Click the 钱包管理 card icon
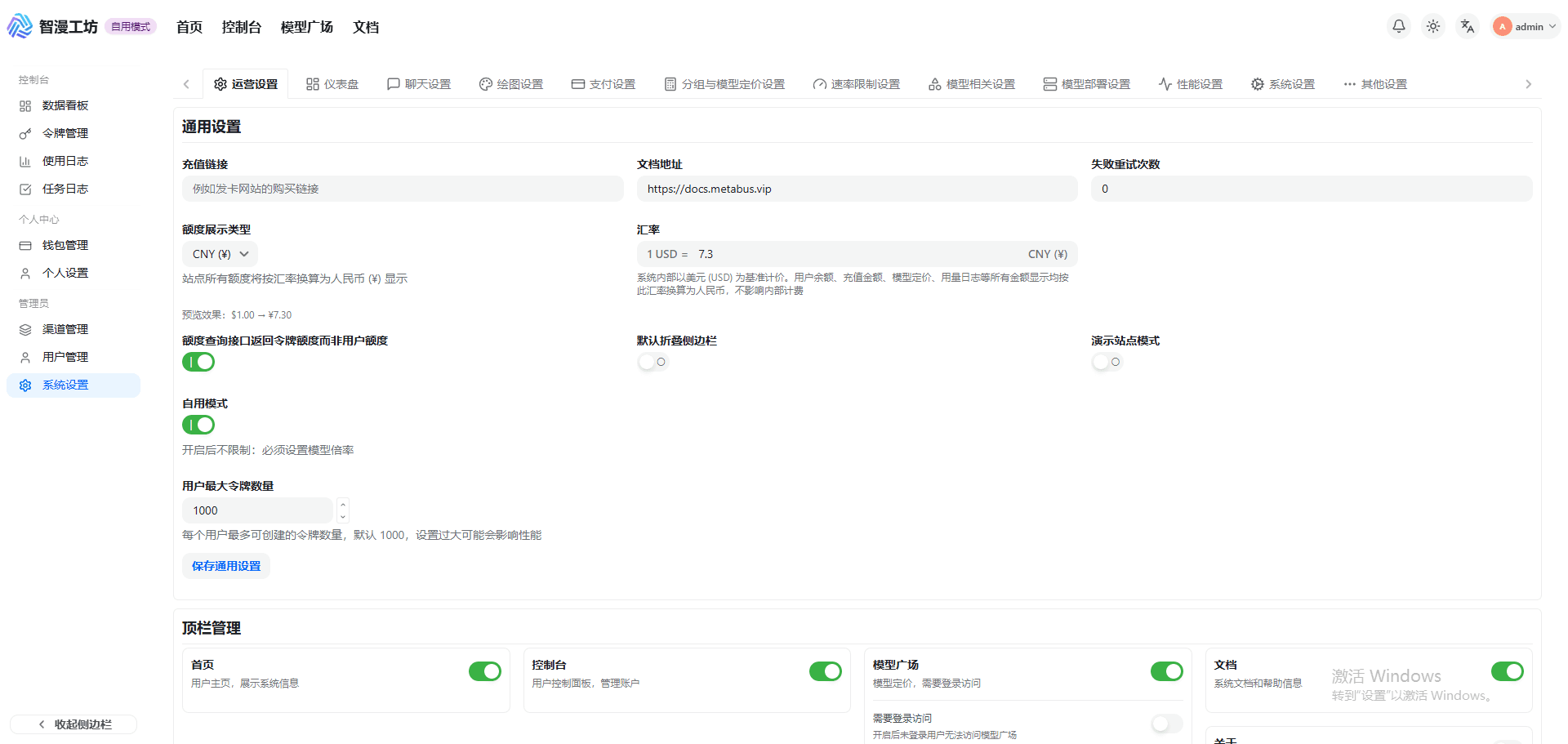Screen dimensions: 1568x744 pos(25,246)
